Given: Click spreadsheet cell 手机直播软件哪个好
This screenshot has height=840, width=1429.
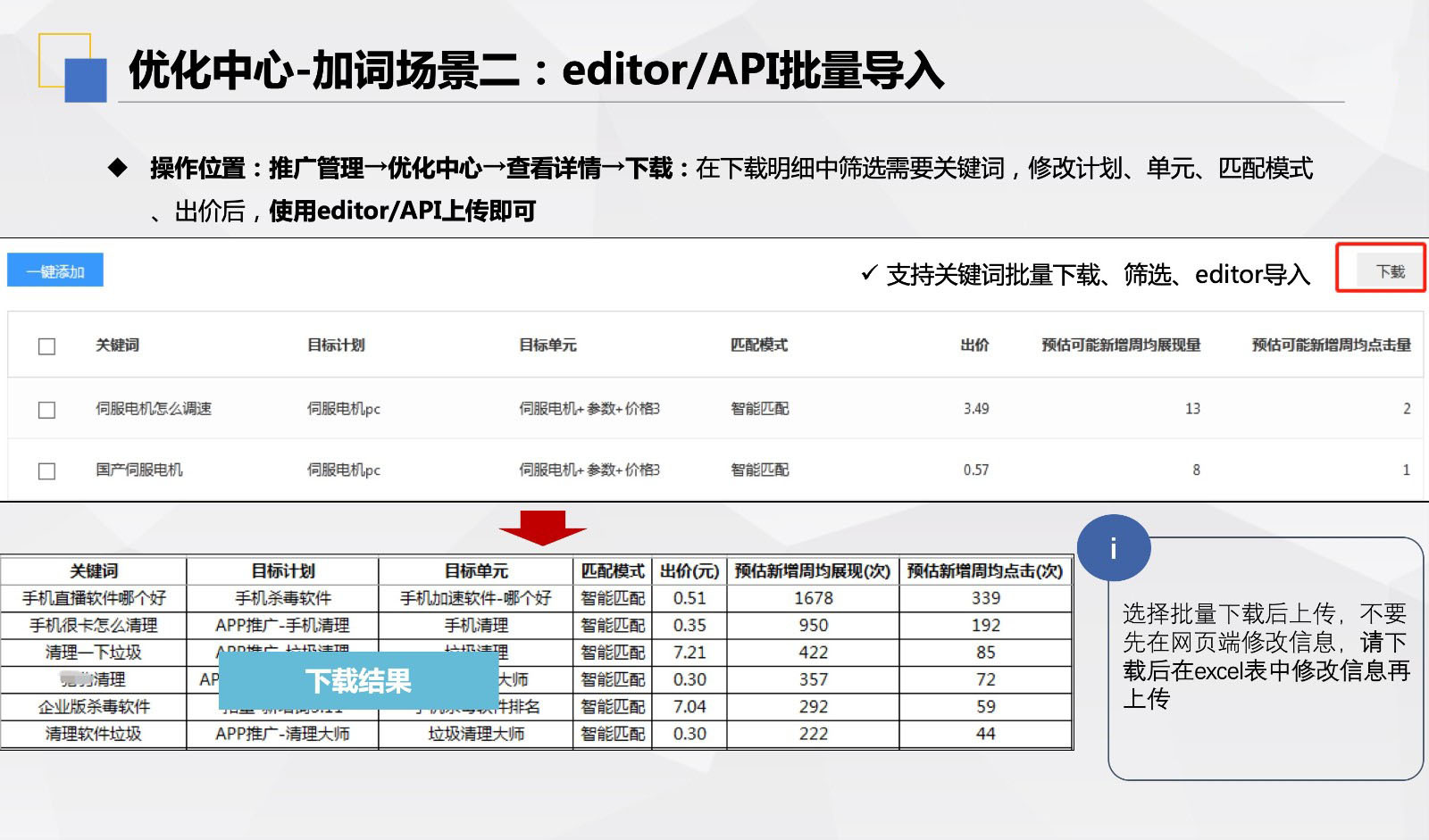Looking at the screenshot, I should pyautogui.click(x=94, y=598).
